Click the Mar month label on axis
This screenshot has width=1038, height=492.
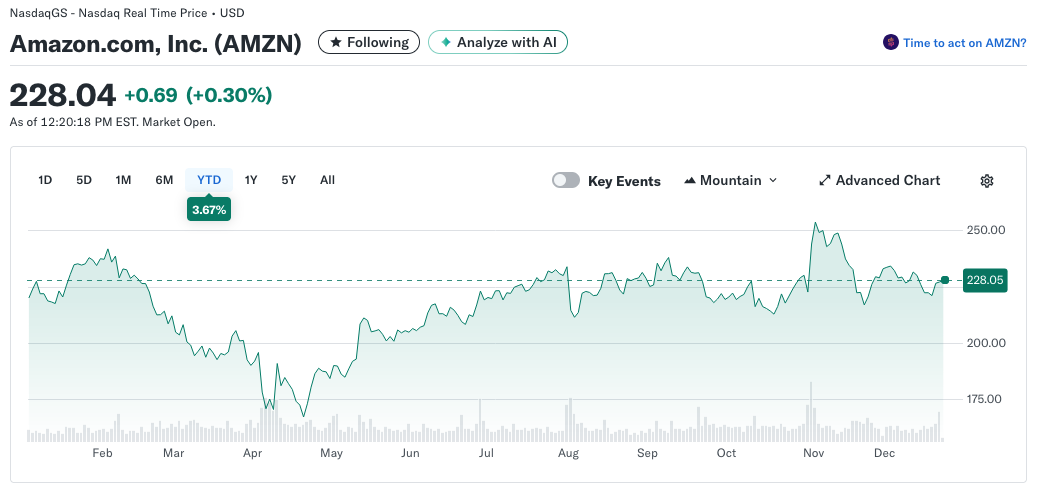click(173, 453)
